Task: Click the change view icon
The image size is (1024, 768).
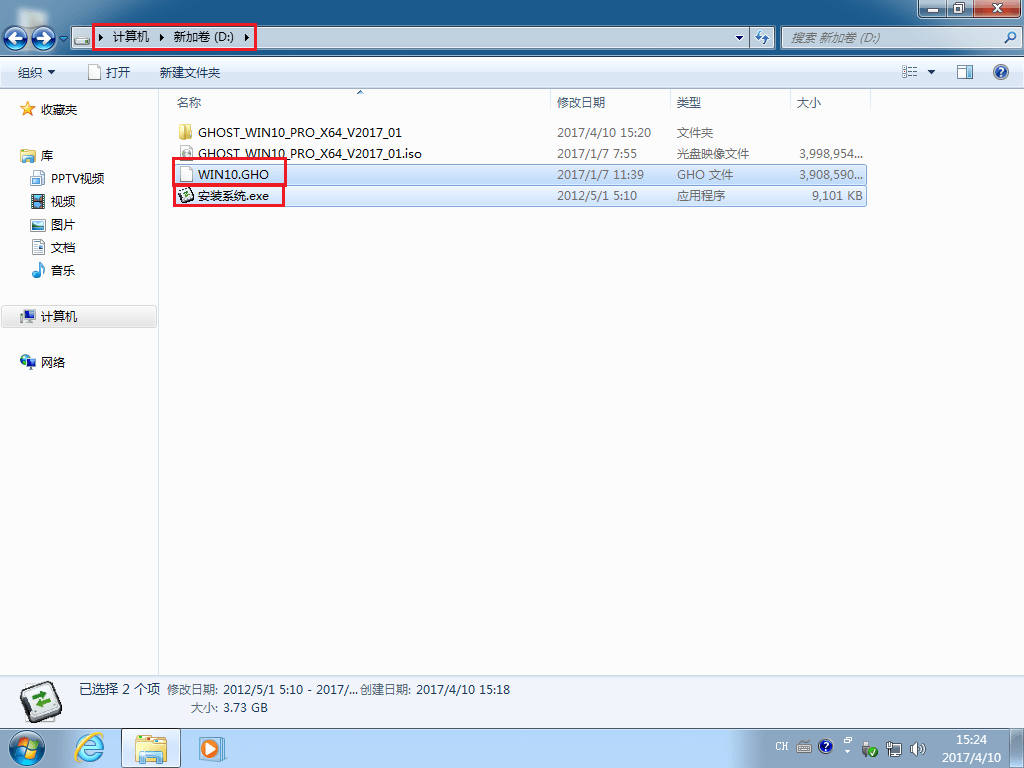Action: pos(910,72)
